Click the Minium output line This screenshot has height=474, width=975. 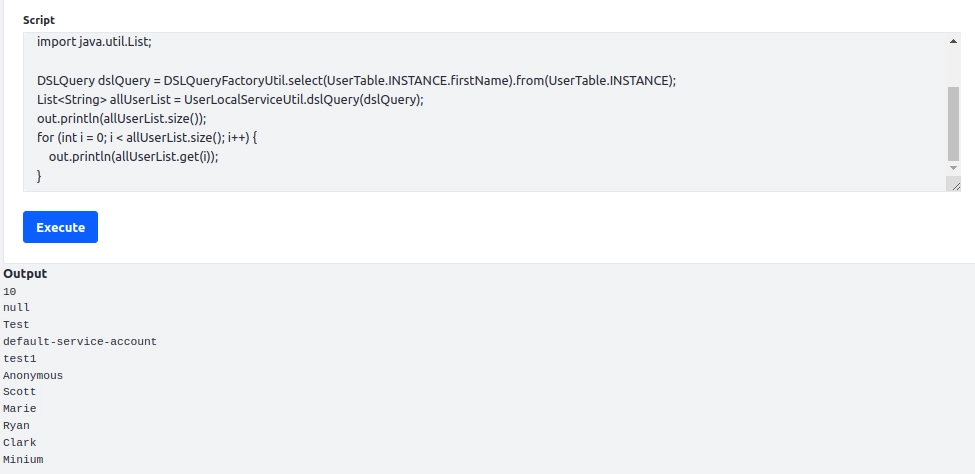click(23, 460)
